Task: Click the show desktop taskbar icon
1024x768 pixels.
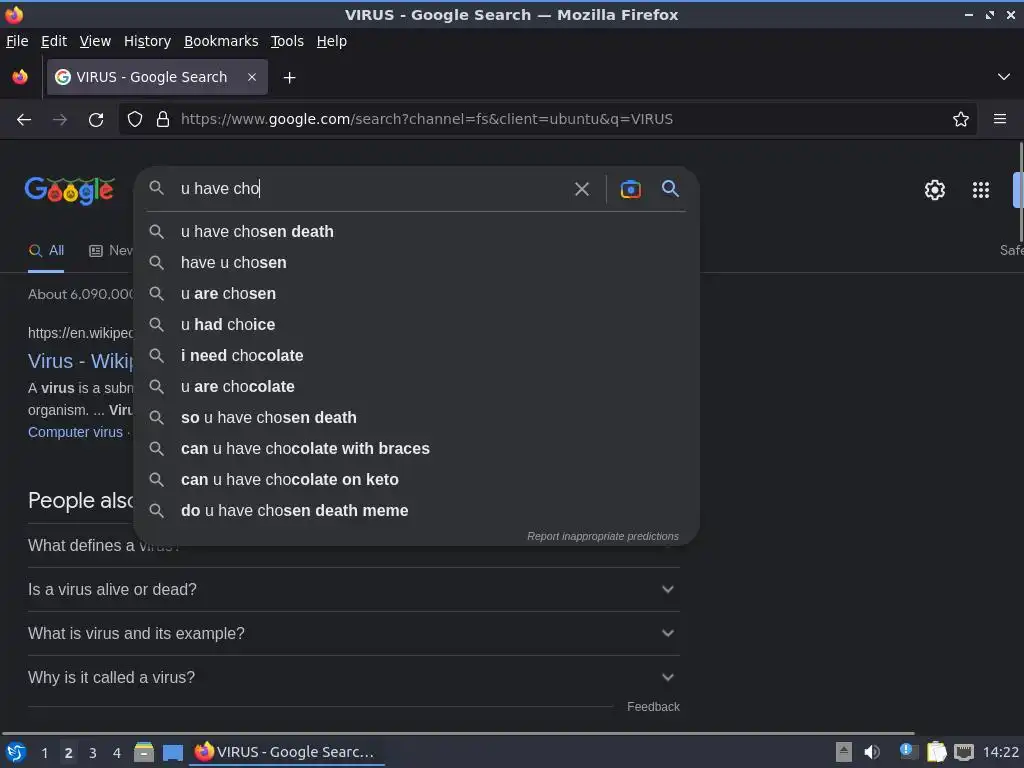Action: pyautogui.click(x=173, y=753)
